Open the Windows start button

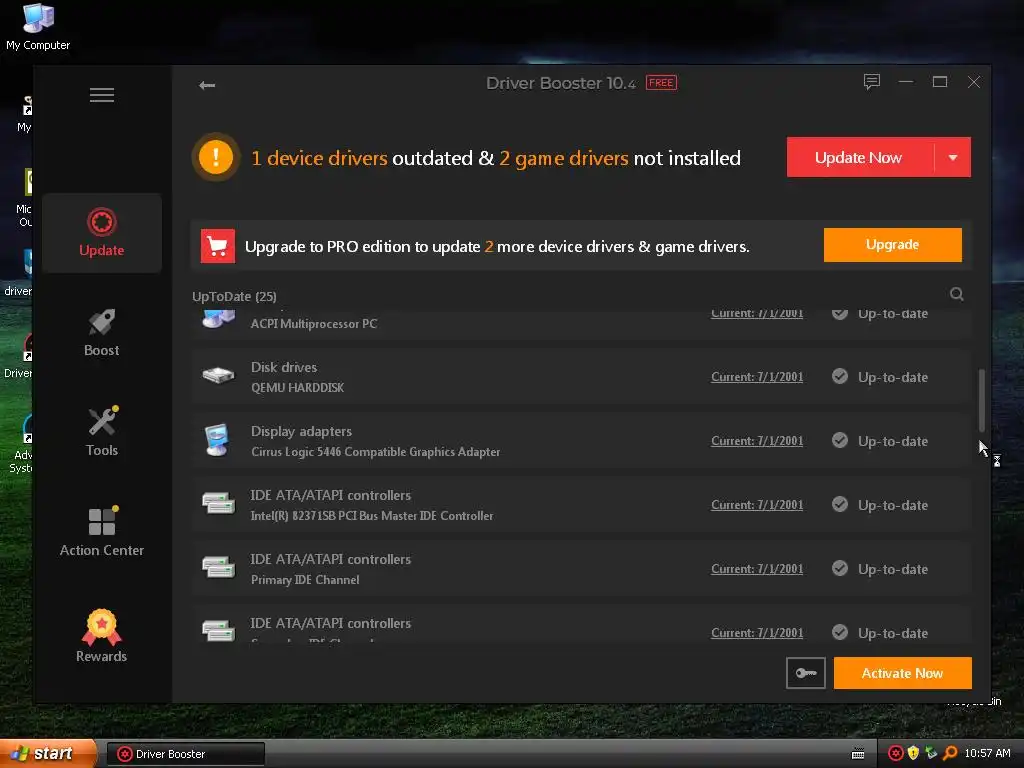[x=47, y=754]
